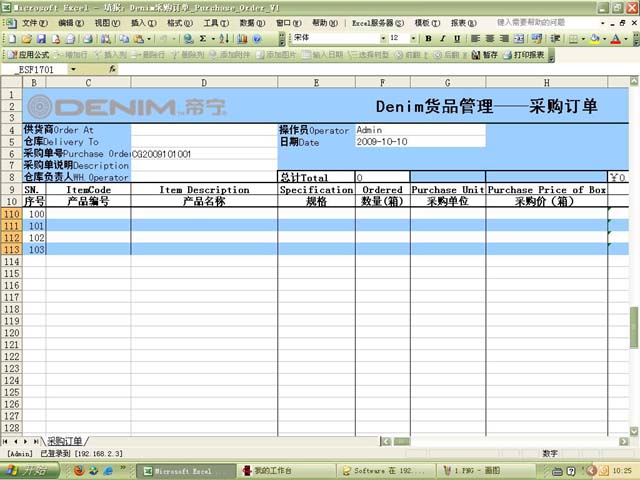
Task: Click the AutoSum sigma icon
Action: (203, 38)
